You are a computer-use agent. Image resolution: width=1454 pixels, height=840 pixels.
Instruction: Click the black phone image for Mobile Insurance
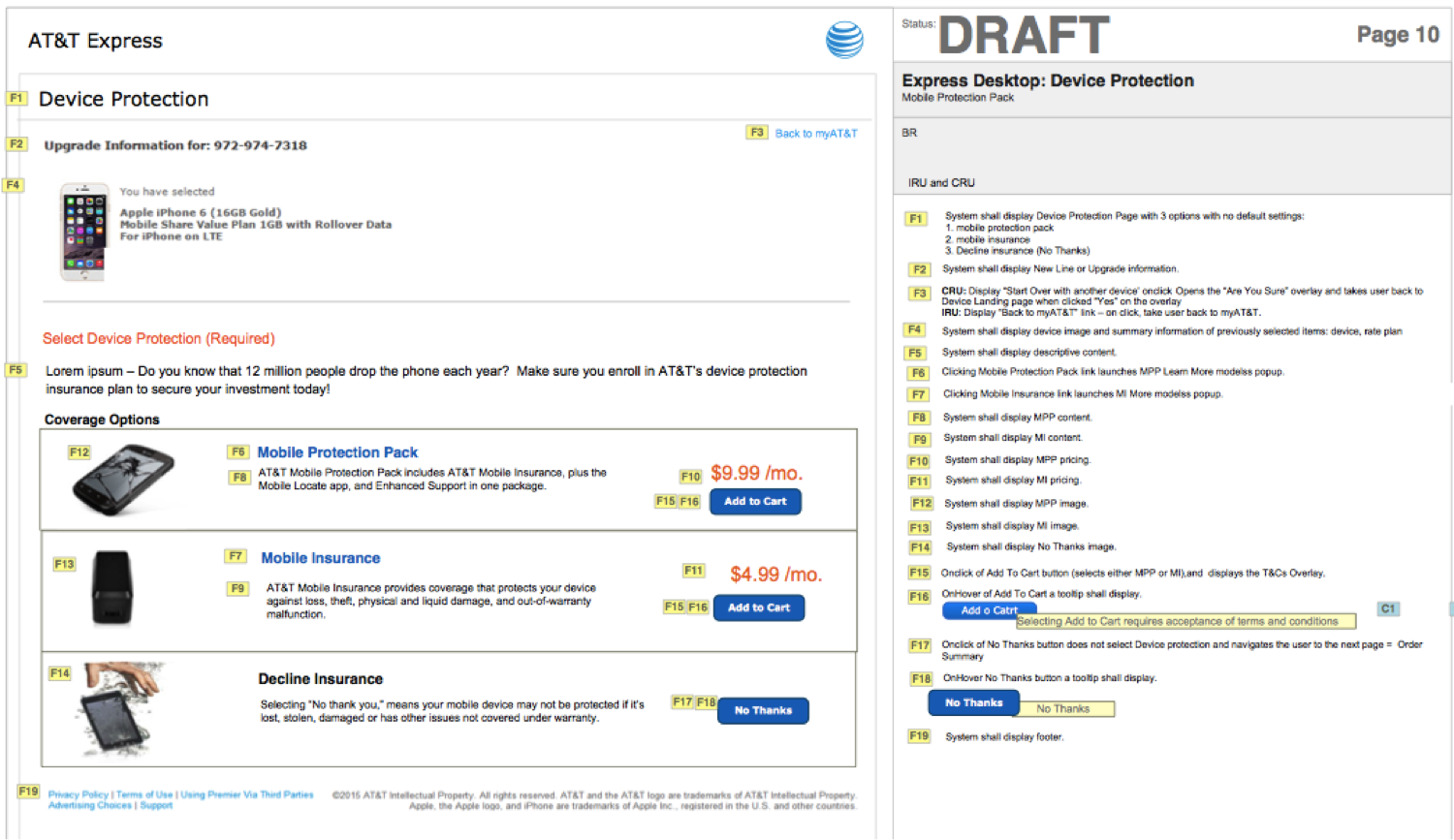(112, 587)
